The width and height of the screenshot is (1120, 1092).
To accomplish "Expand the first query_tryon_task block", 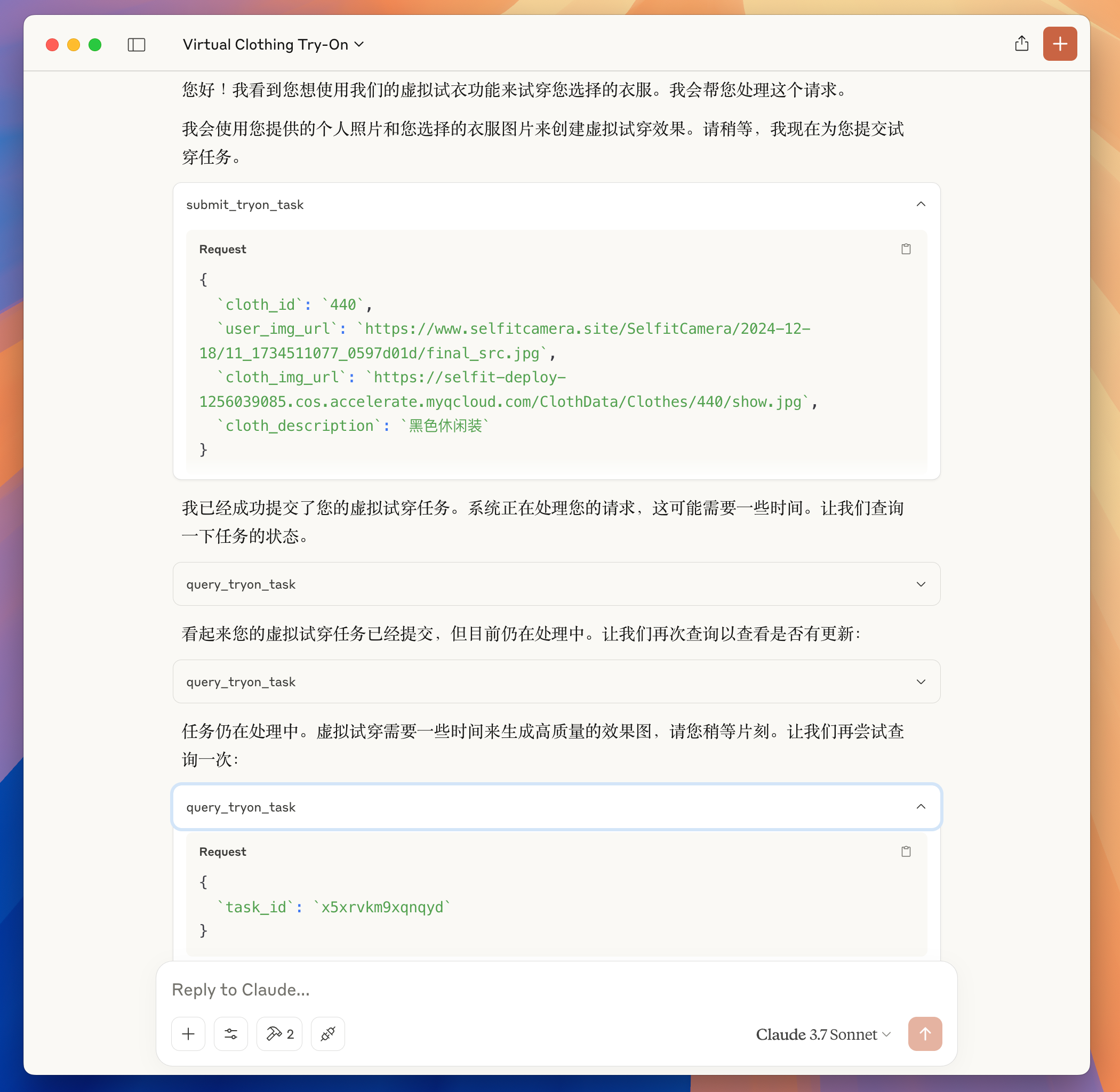I will (x=921, y=584).
